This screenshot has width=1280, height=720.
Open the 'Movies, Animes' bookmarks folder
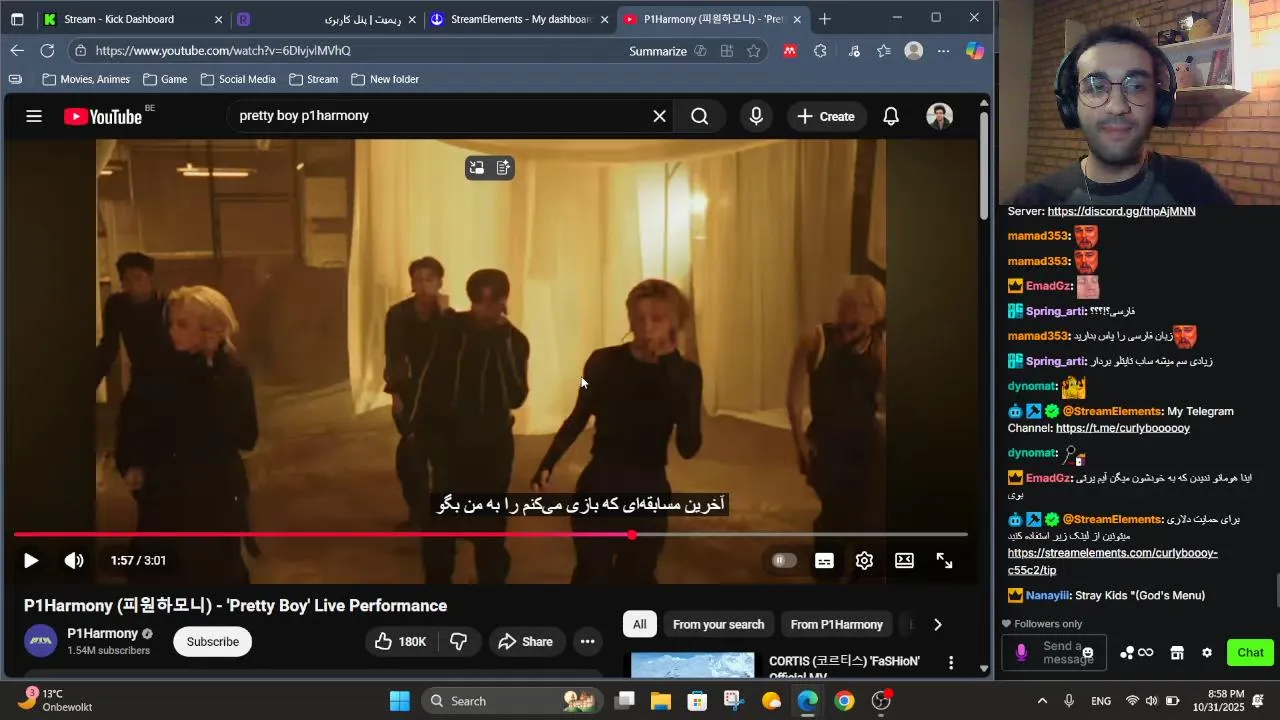[86, 79]
